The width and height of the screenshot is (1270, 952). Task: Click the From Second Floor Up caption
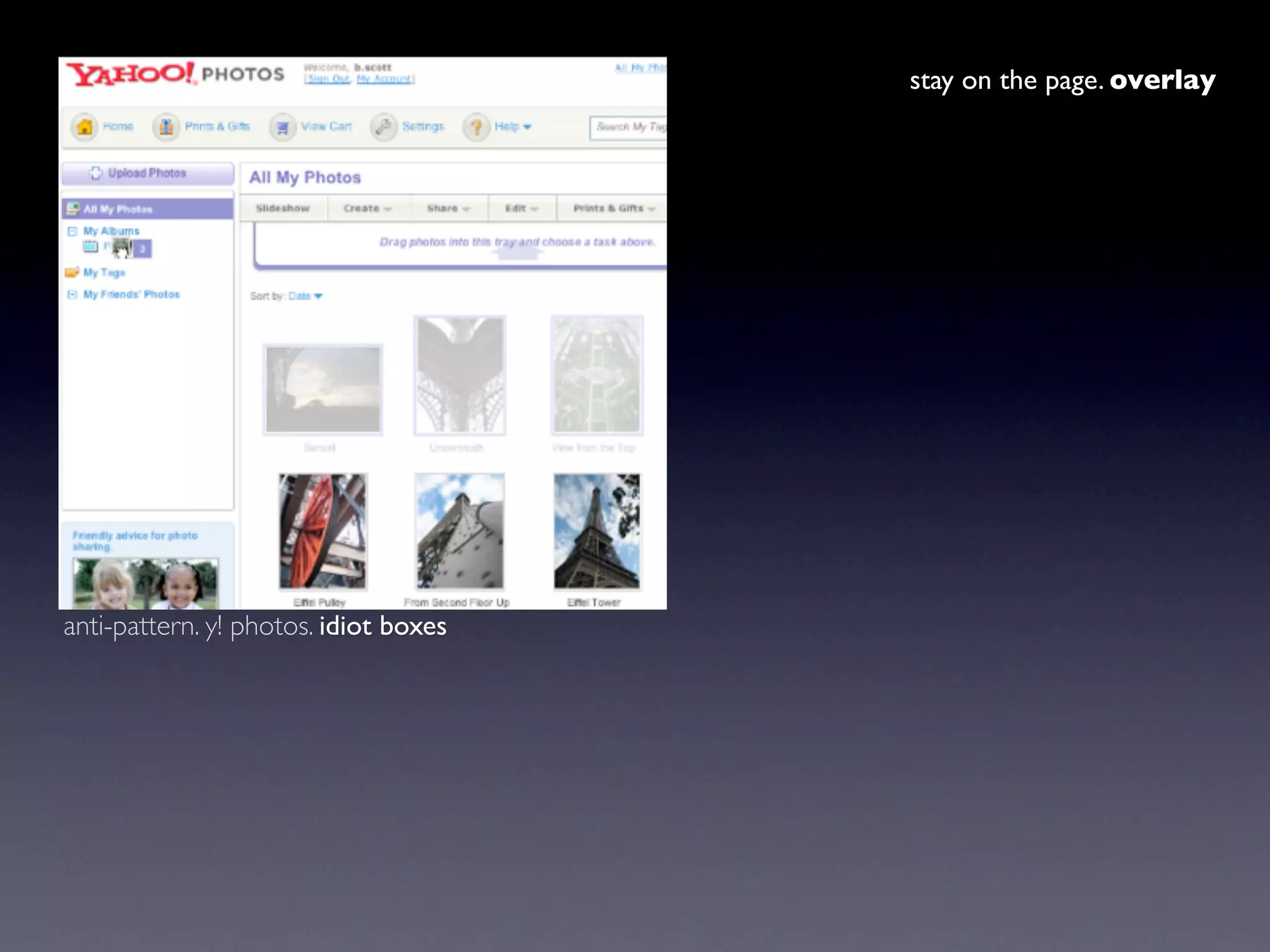coord(457,602)
